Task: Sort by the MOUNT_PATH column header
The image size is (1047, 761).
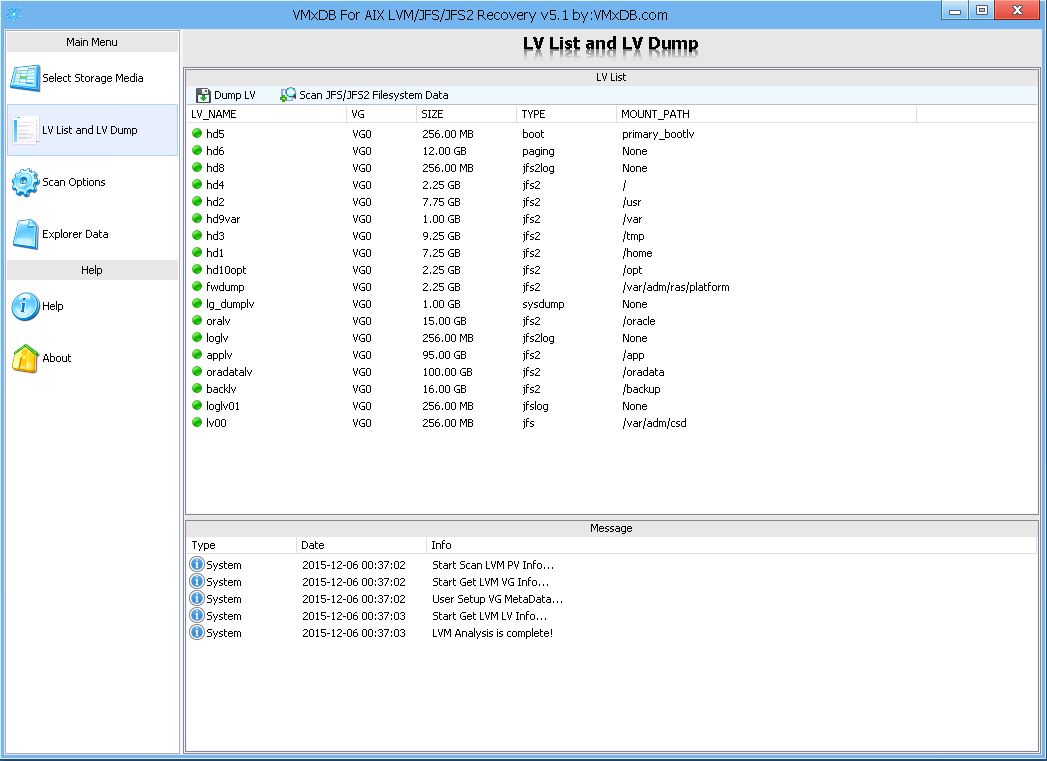Action: point(767,114)
